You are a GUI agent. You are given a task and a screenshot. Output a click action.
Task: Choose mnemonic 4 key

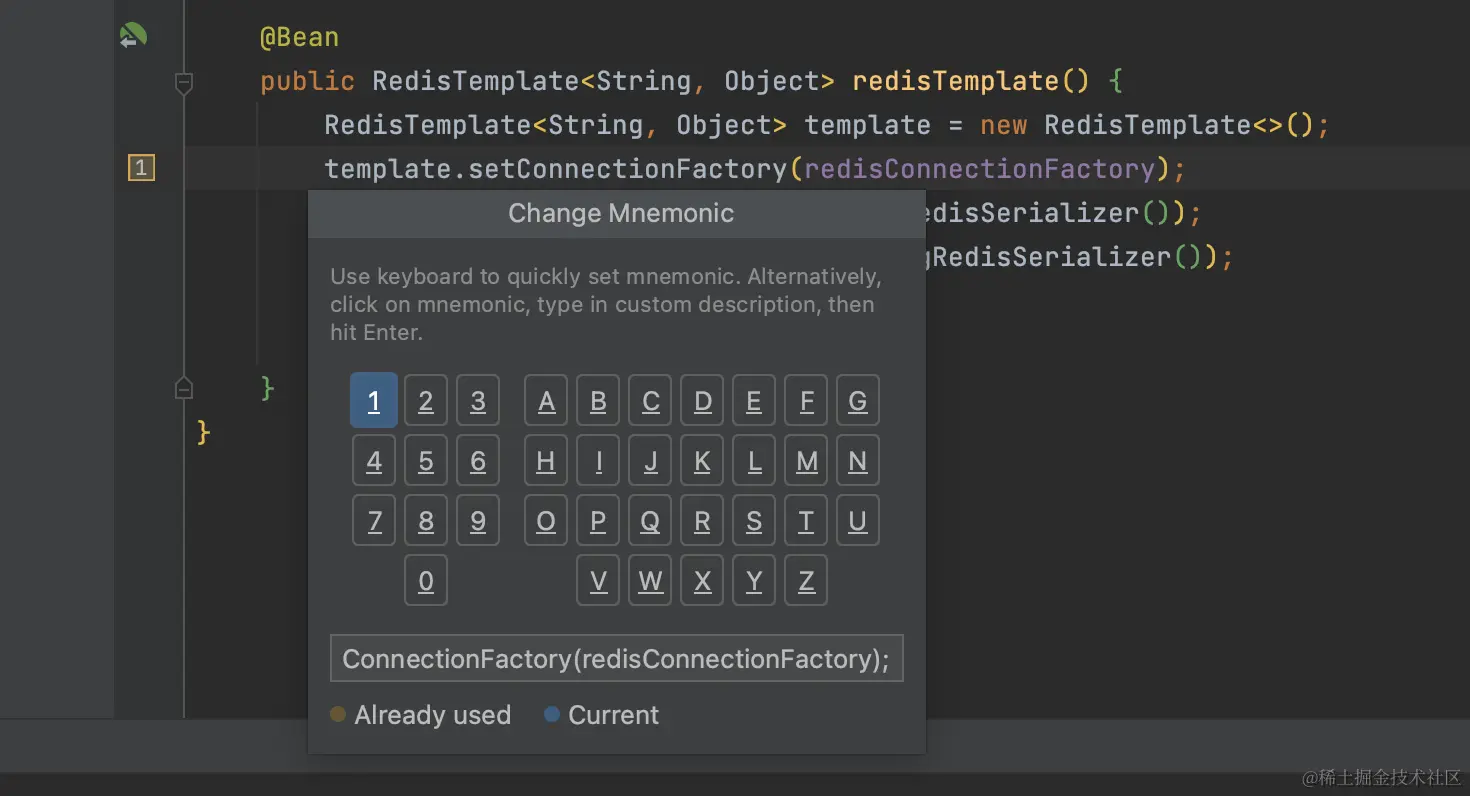[374, 460]
